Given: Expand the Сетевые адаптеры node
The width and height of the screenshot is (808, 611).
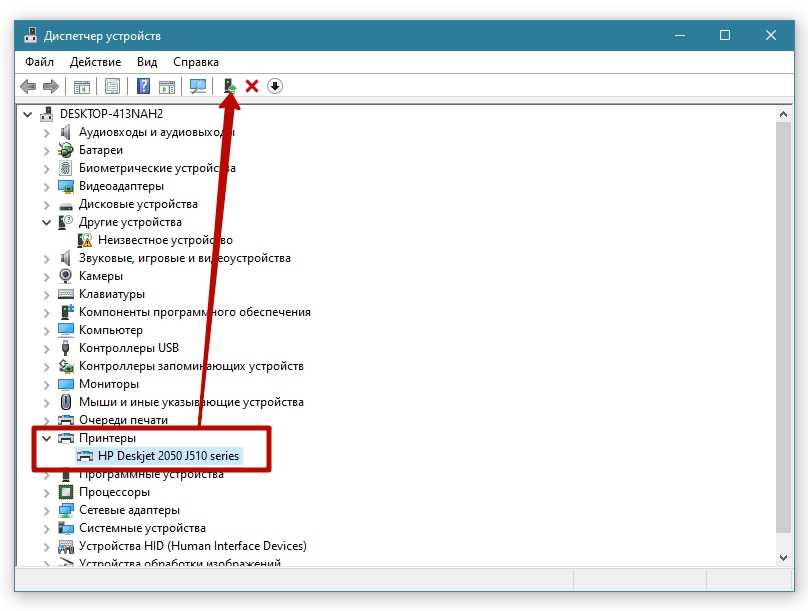Looking at the screenshot, I should pos(46,510).
